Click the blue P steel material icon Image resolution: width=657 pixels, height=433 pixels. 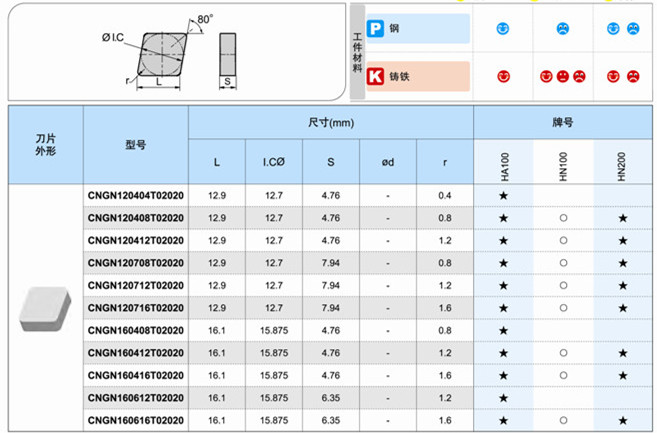click(x=376, y=29)
